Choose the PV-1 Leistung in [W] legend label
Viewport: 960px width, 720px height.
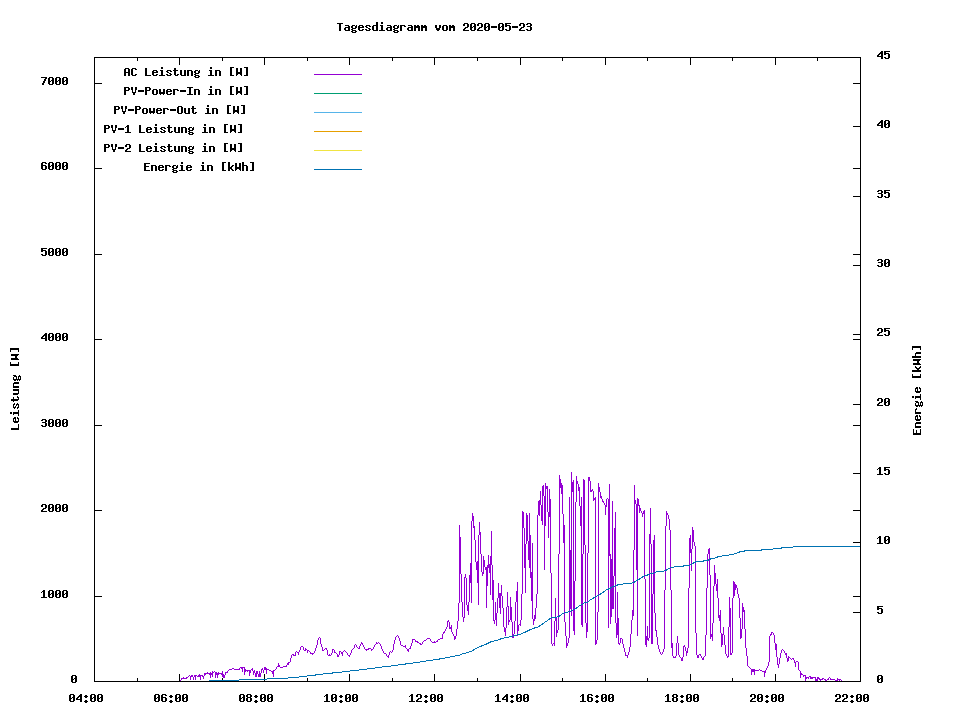click(173, 129)
